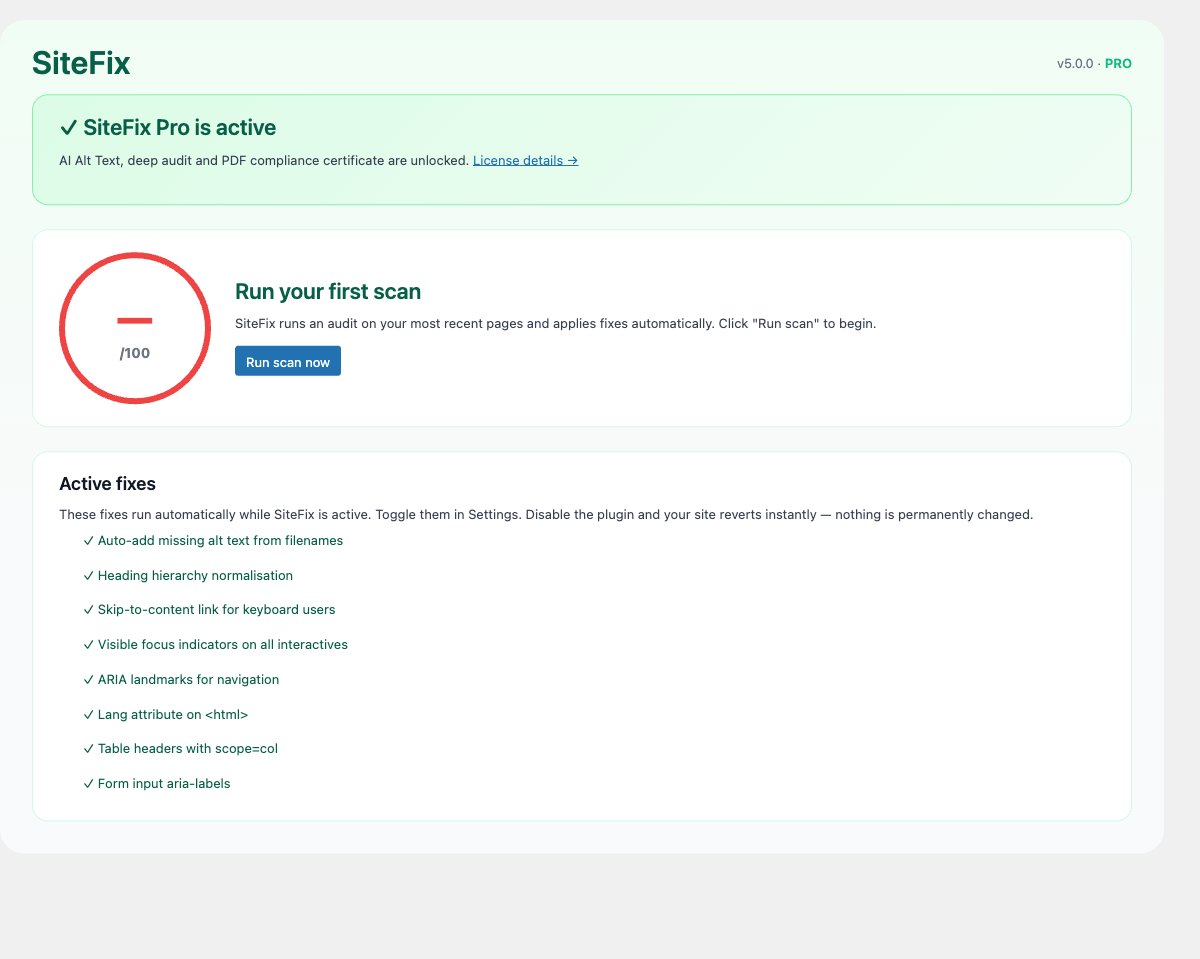Select Heading hierarchy normalisation item

click(188, 575)
